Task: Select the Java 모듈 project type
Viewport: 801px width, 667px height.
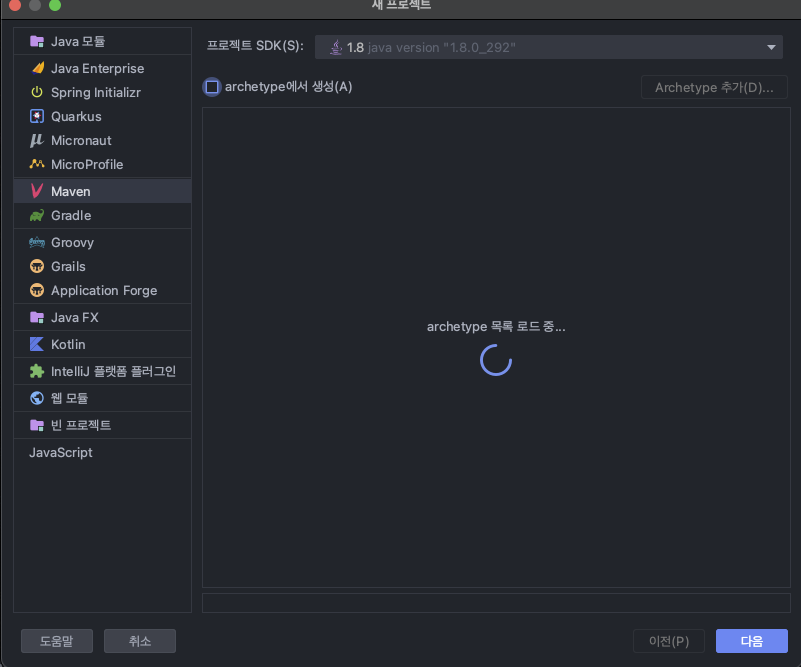Action: [x=103, y=41]
